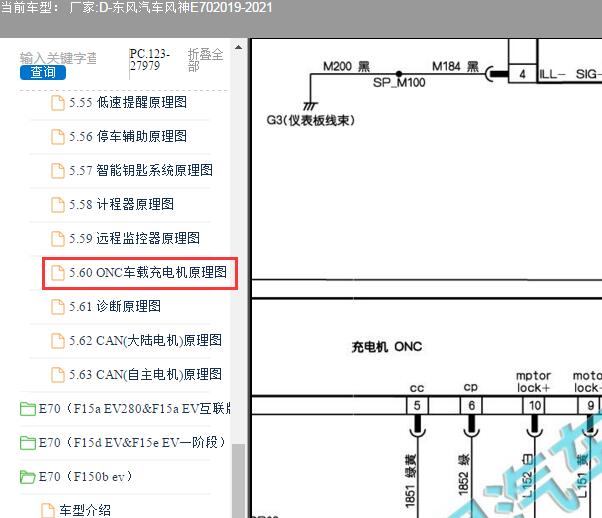Click document icon of 5.58 entry
The height and width of the screenshot is (518, 602).
click(58, 205)
